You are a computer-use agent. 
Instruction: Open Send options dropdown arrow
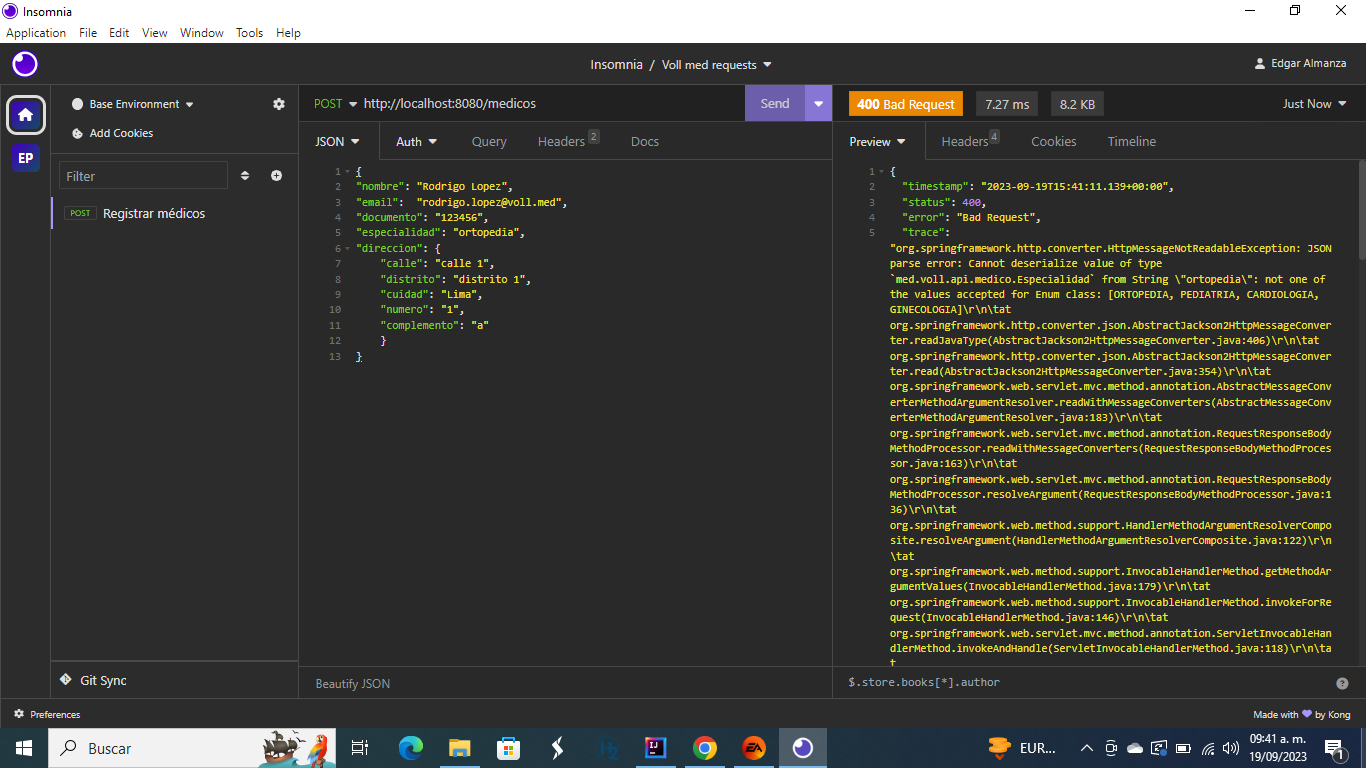(x=820, y=103)
